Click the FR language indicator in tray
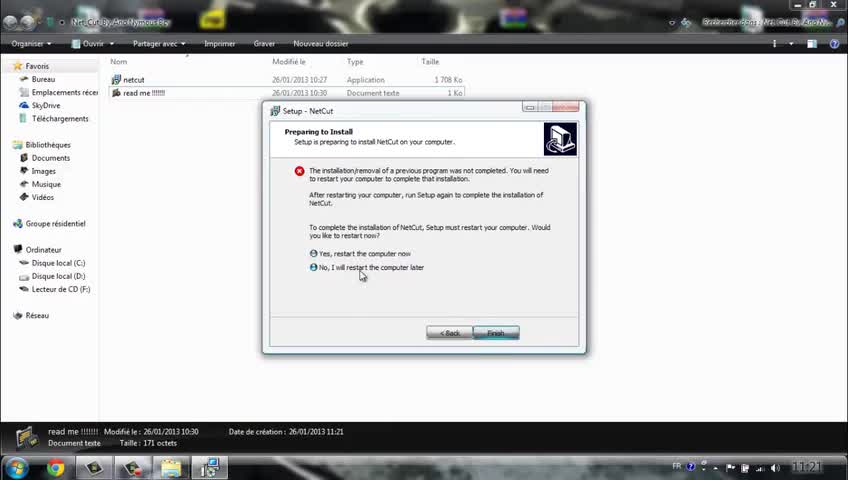This screenshot has width=848, height=480. tap(677, 466)
